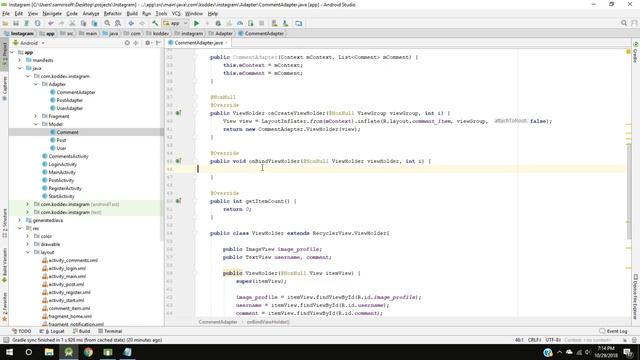Click the Back navigation arrow in toolbar
Image resolution: width=640 pixels, height=360 pixels.
click(x=131, y=23)
